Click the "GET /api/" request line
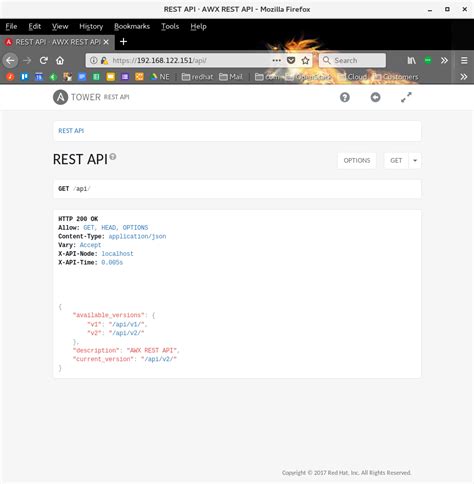This screenshot has height=484, width=474. tap(74, 189)
